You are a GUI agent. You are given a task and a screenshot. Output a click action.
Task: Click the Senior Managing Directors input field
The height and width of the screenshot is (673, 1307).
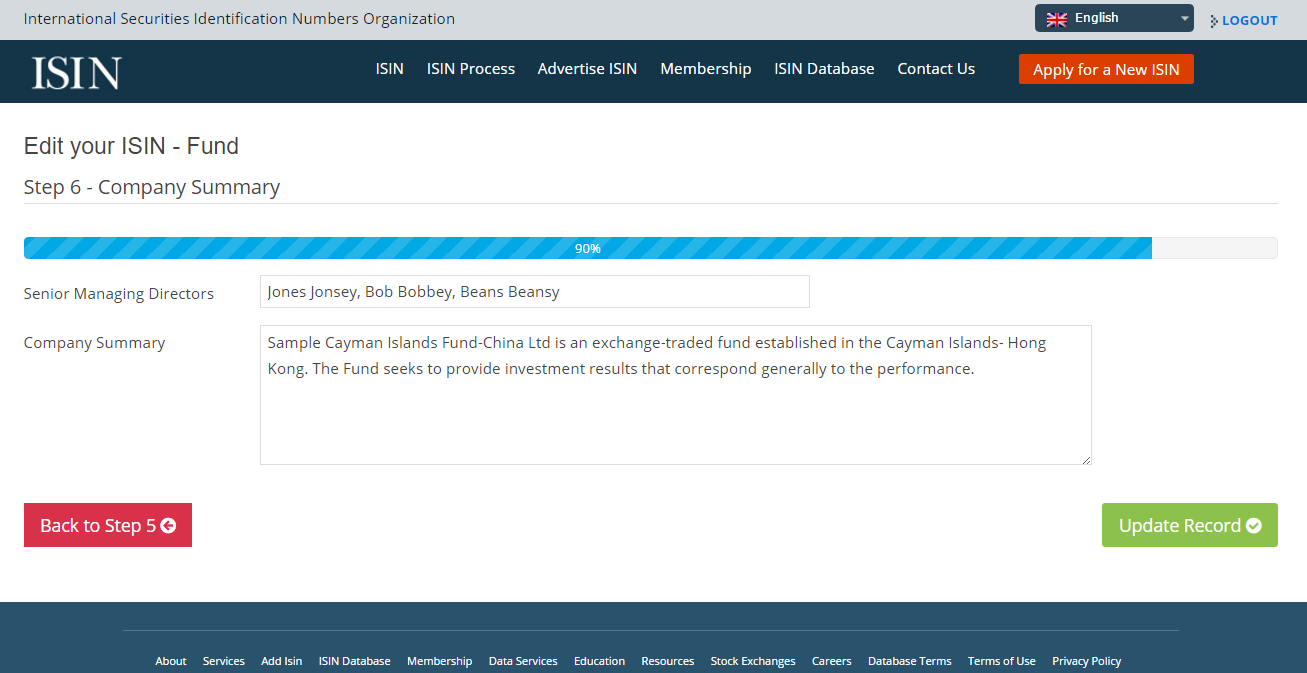(x=534, y=292)
